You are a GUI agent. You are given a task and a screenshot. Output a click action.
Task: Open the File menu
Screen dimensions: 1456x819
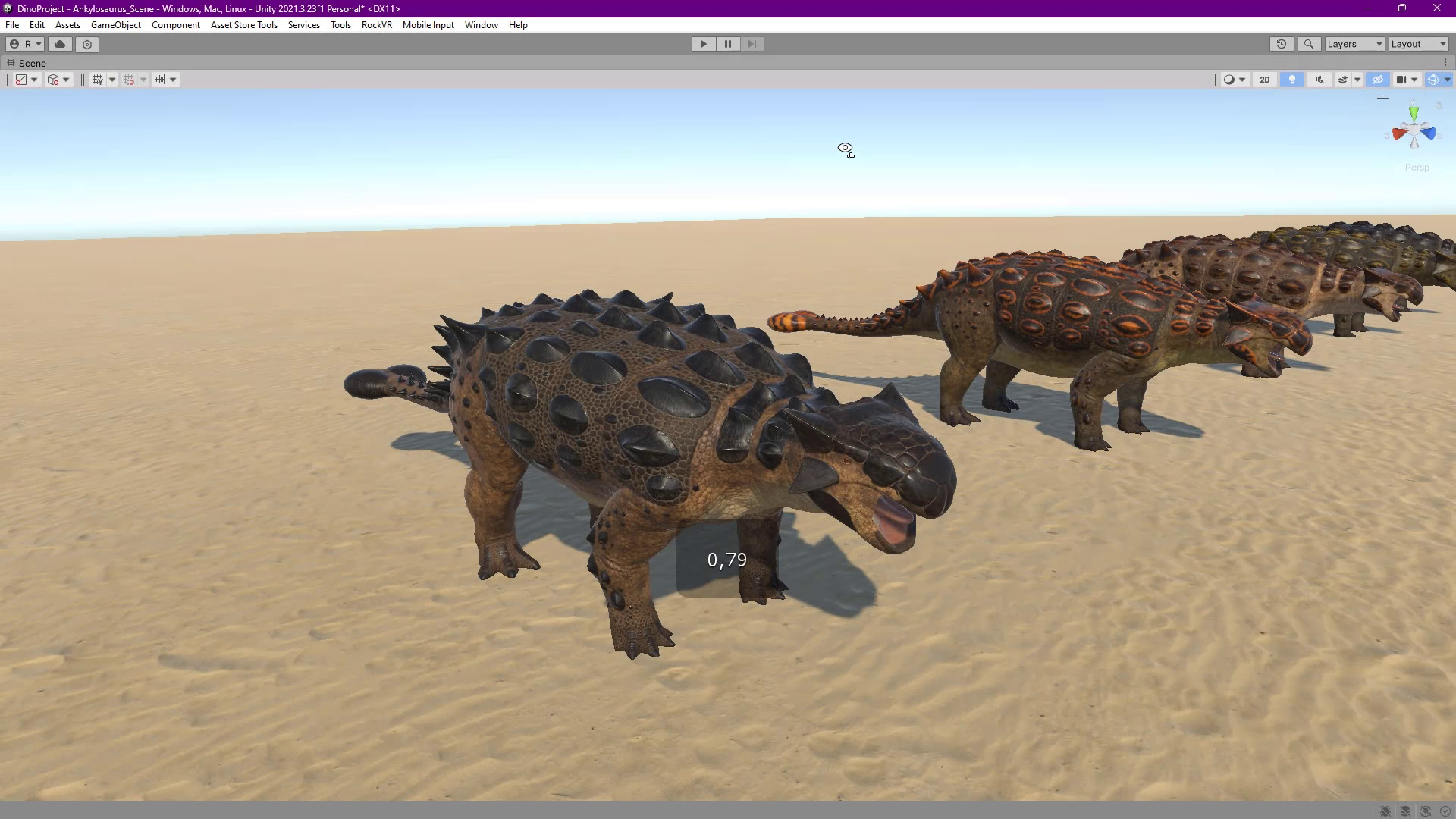[x=12, y=25]
